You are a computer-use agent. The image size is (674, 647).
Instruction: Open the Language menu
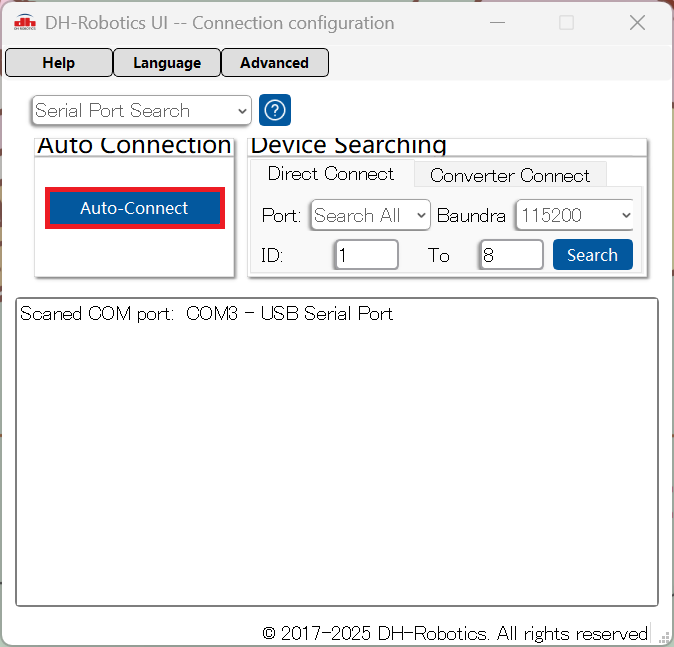[167, 63]
